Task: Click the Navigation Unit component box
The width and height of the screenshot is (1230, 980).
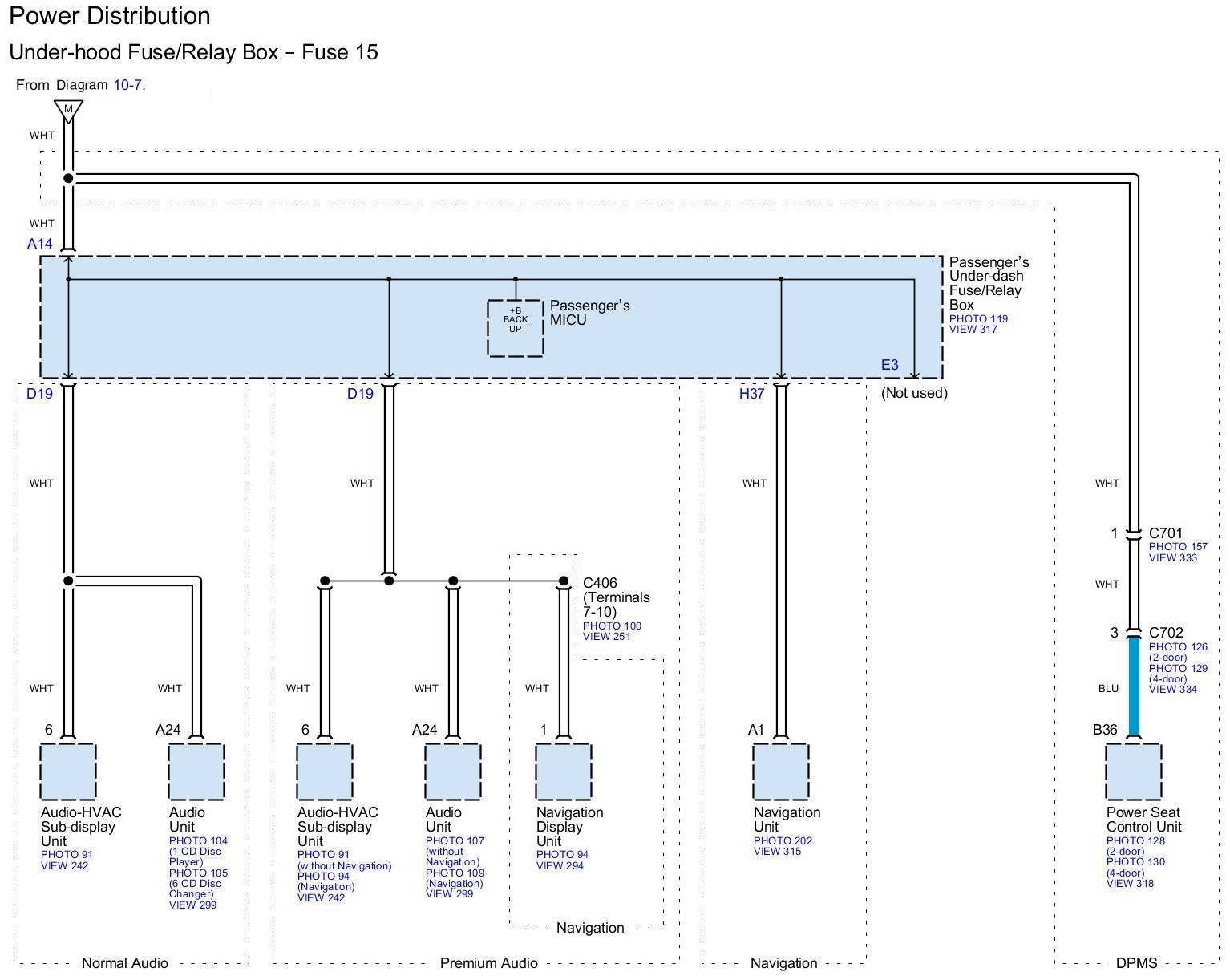Action: (x=780, y=771)
